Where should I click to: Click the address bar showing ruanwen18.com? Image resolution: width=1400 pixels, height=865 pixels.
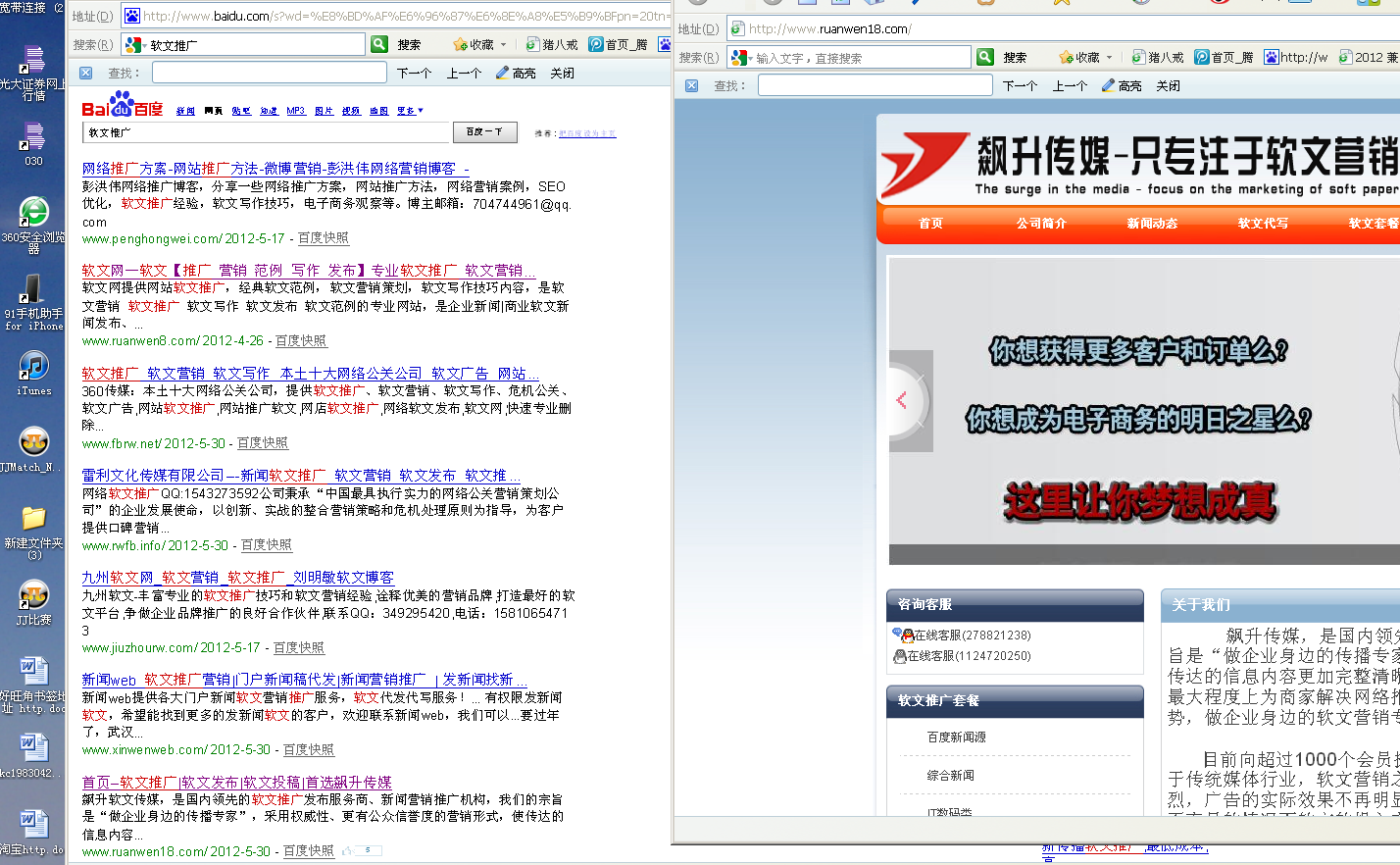pyautogui.click(x=1064, y=28)
